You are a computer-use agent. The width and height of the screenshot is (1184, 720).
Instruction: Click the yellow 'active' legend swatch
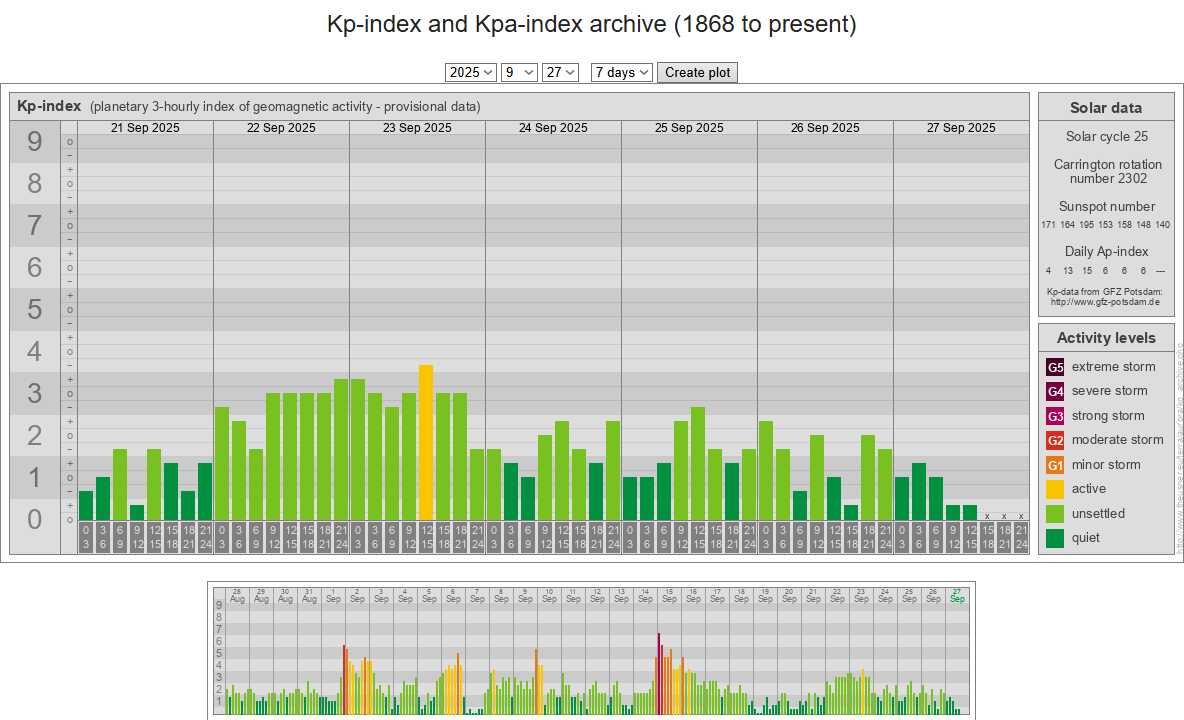click(x=1055, y=489)
